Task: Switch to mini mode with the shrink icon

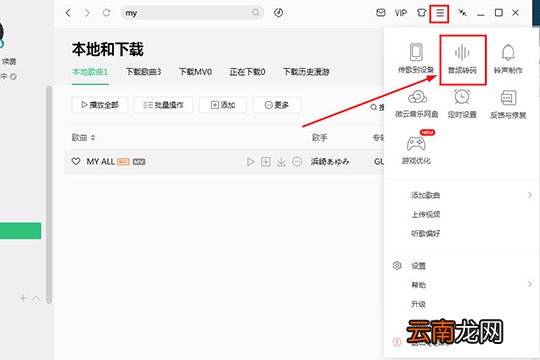Action: coord(462,13)
